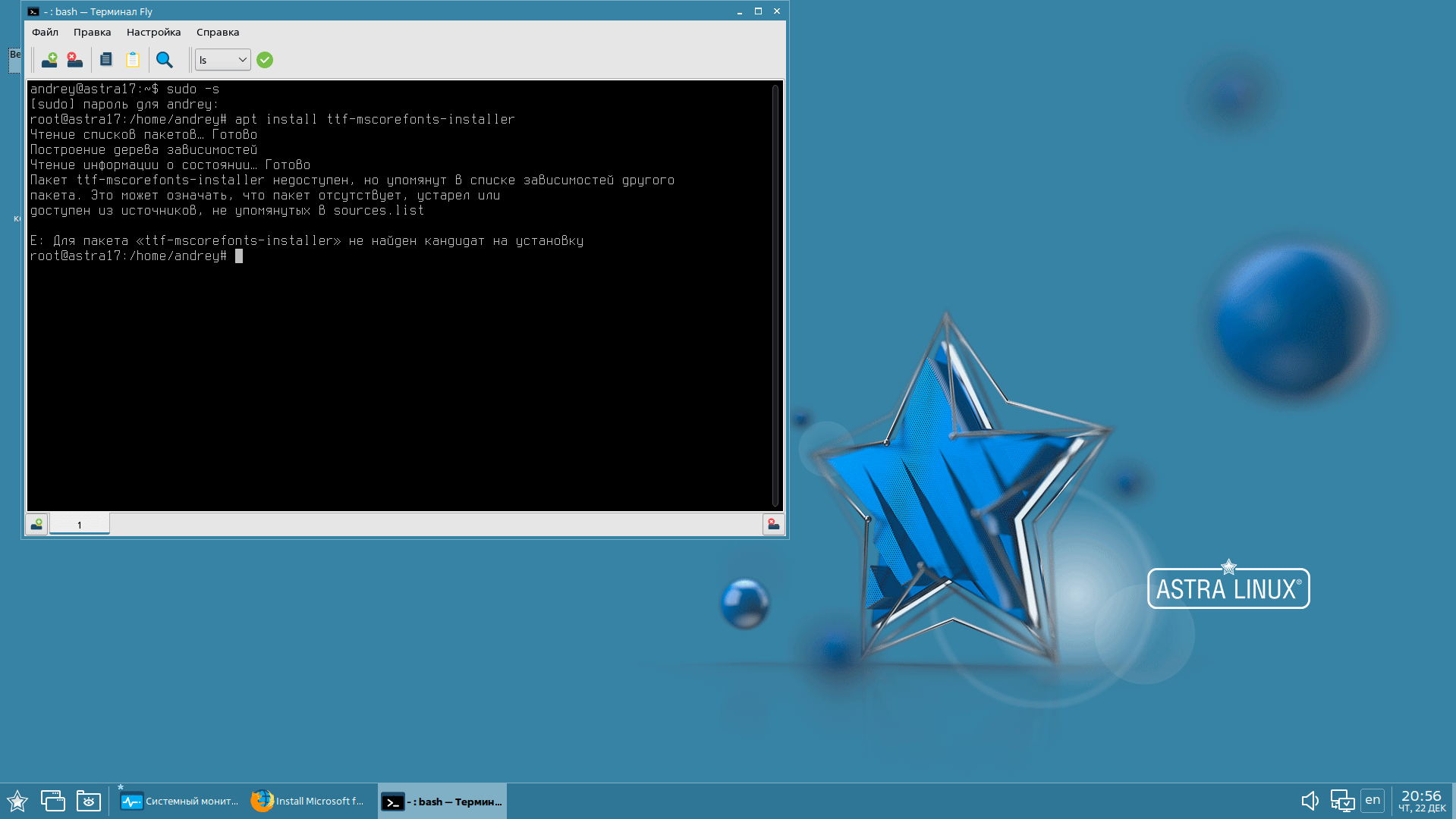Click the Paste clipboard icon
This screenshot has height=819, width=1456.
[x=133, y=60]
